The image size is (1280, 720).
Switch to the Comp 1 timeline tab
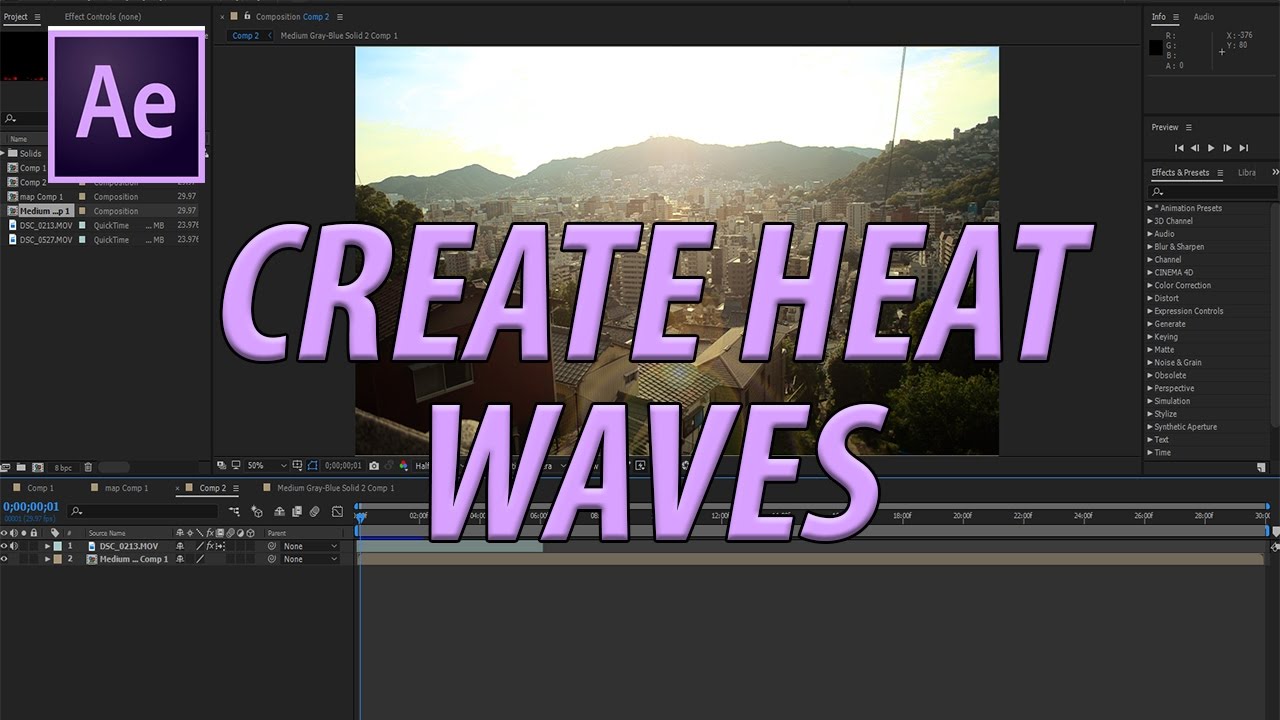click(39, 488)
